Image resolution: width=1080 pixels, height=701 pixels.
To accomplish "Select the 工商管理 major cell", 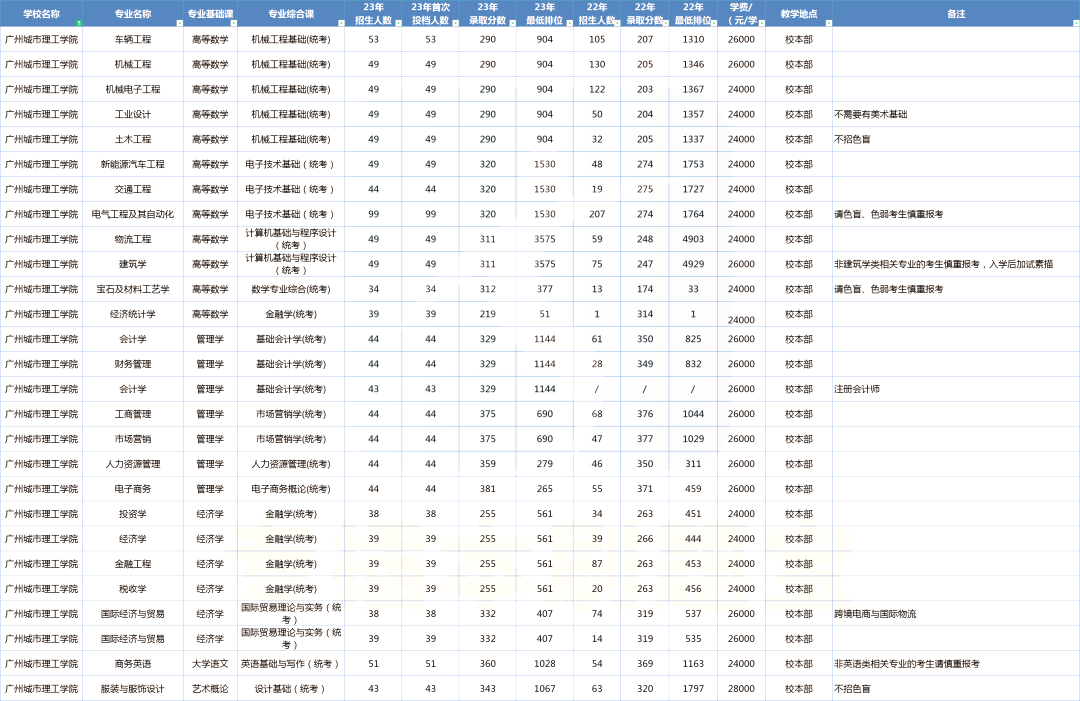I will [133, 414].
